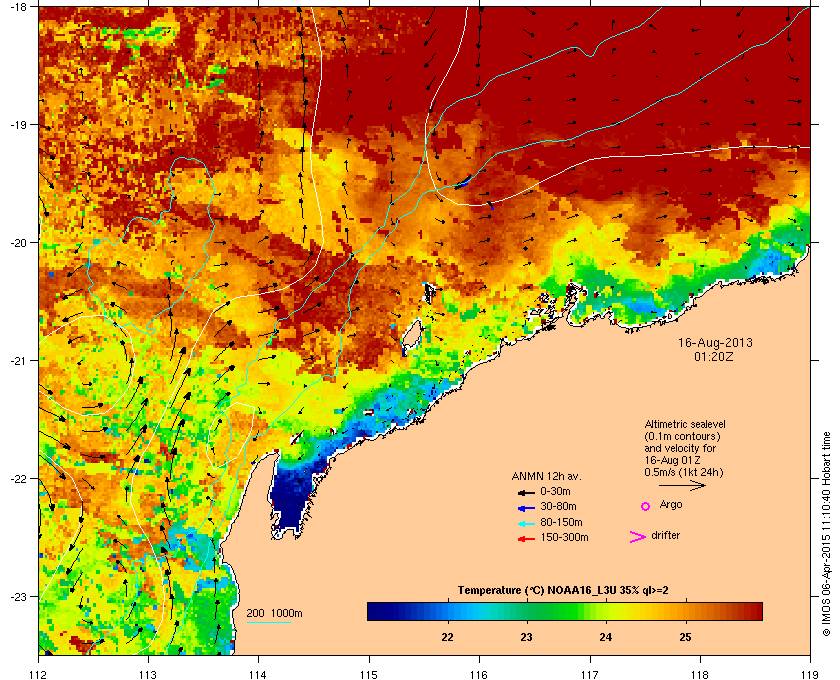Click the longitude axis label '115'
Image resolution: width=840 pixels, height=680 pixels.
(369, 674)
